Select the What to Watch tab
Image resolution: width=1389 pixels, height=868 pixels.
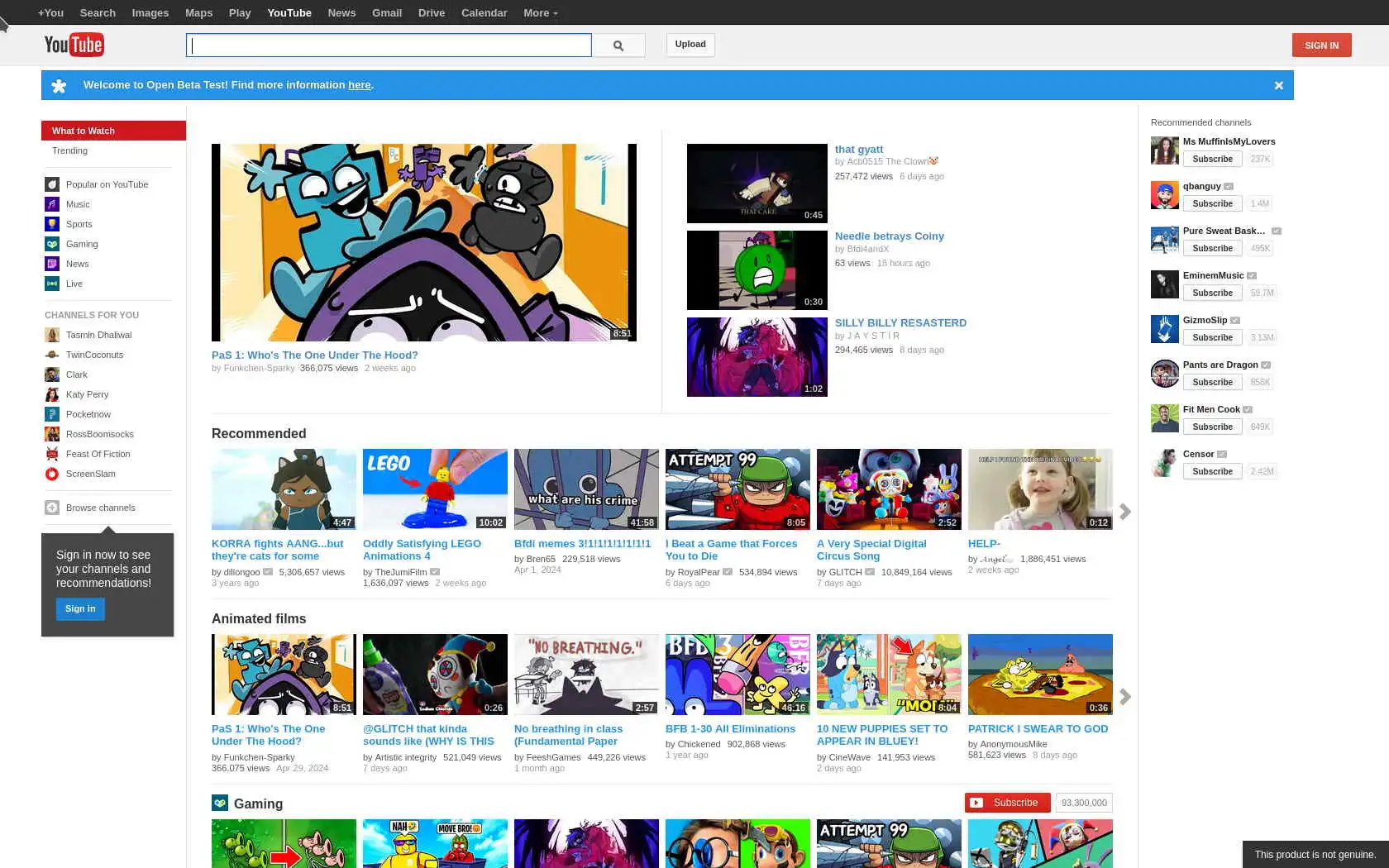coord(113,131)
